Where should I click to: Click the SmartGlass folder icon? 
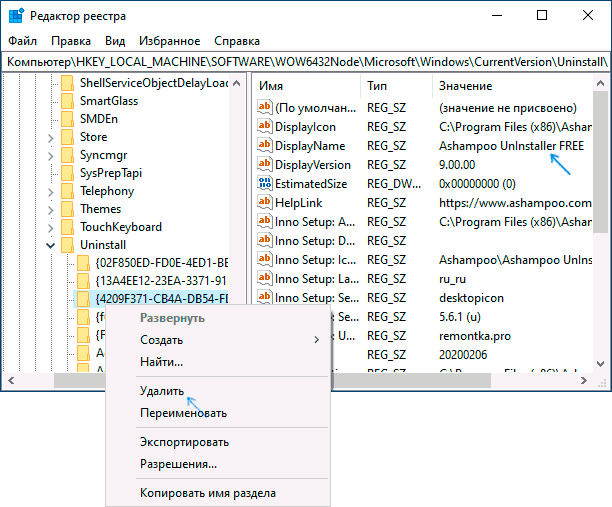[x=68, y=101]
